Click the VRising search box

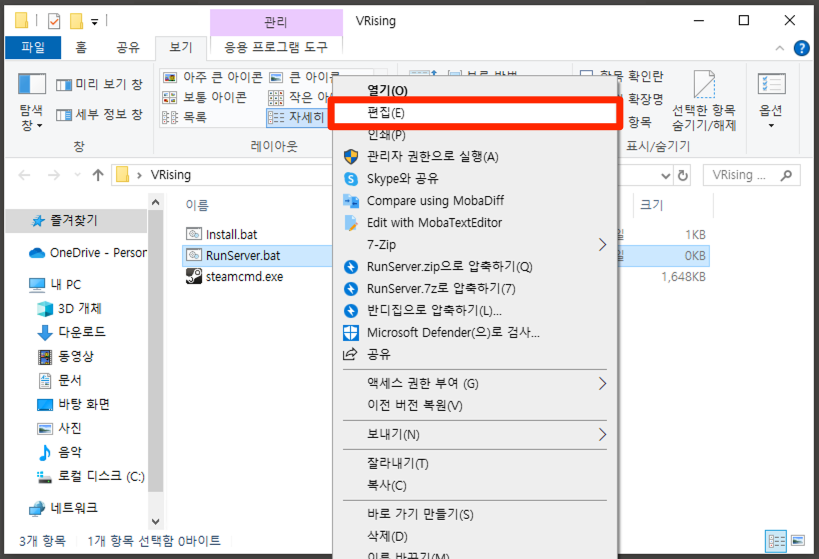[x=752, y=175]
